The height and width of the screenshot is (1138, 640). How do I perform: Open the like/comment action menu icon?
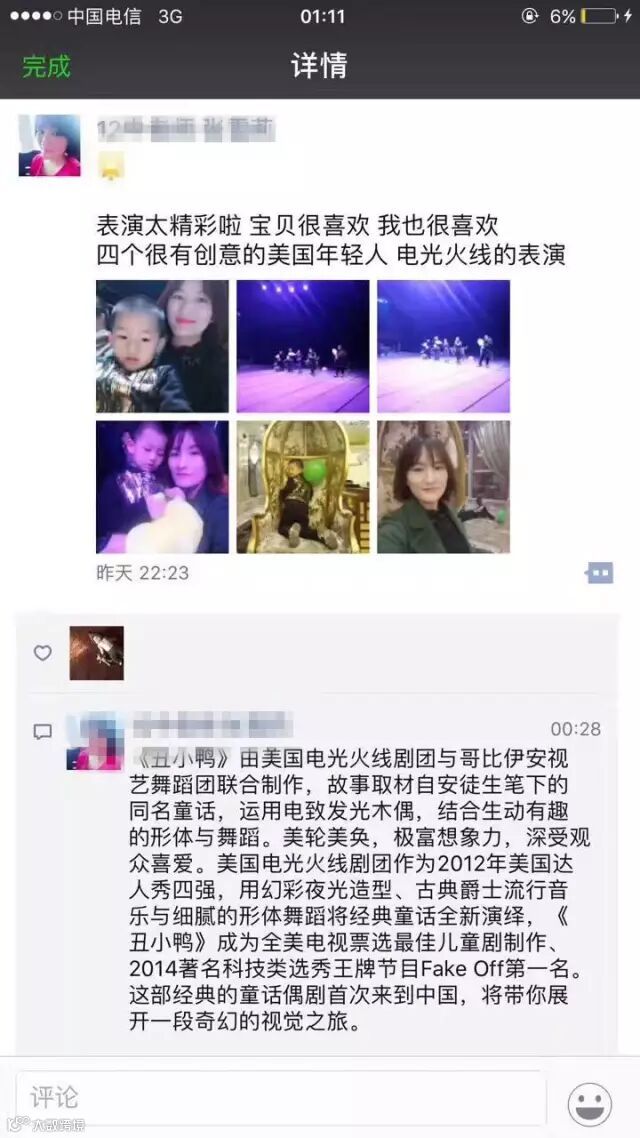click(600, 573)
